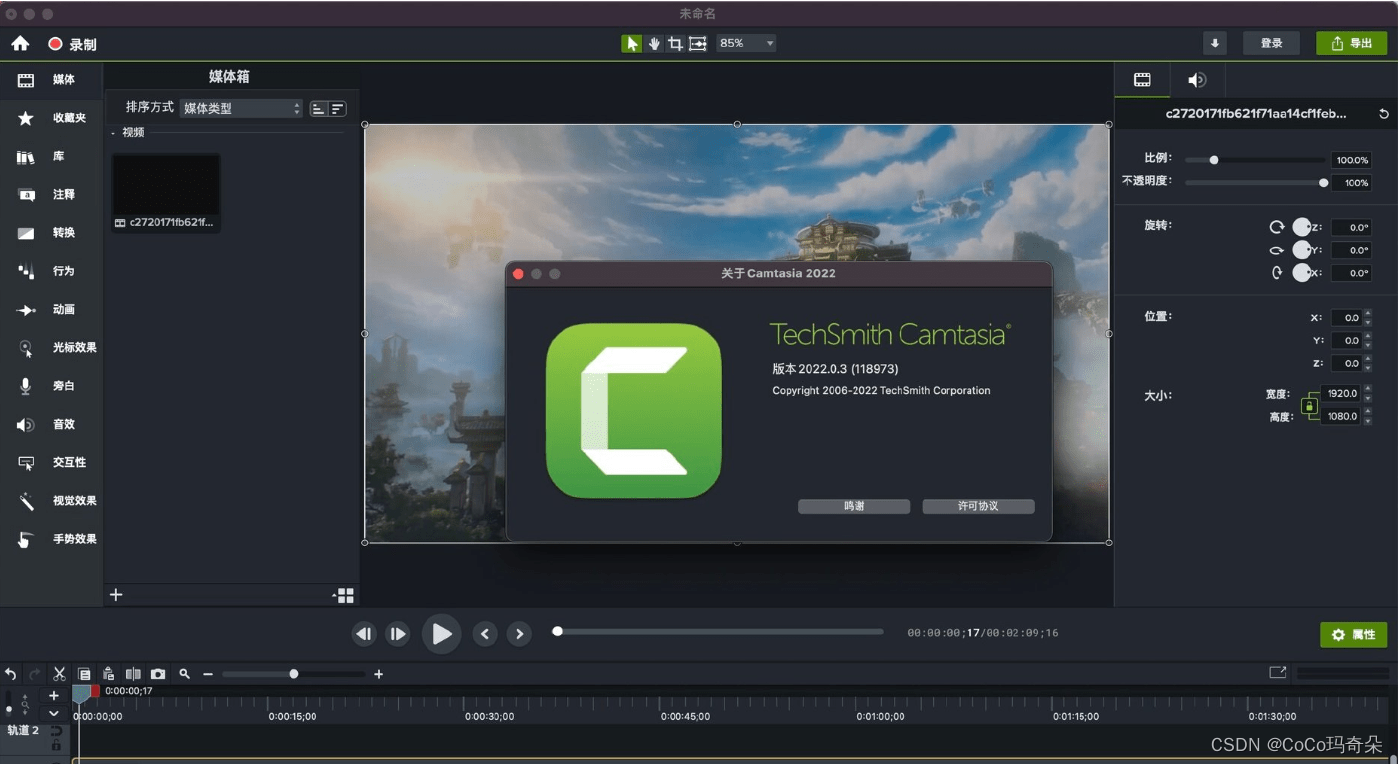This screenshot has width=1399, height=764.
Task: Collapse the 视频 section in media bin
Action: (113, 132)
